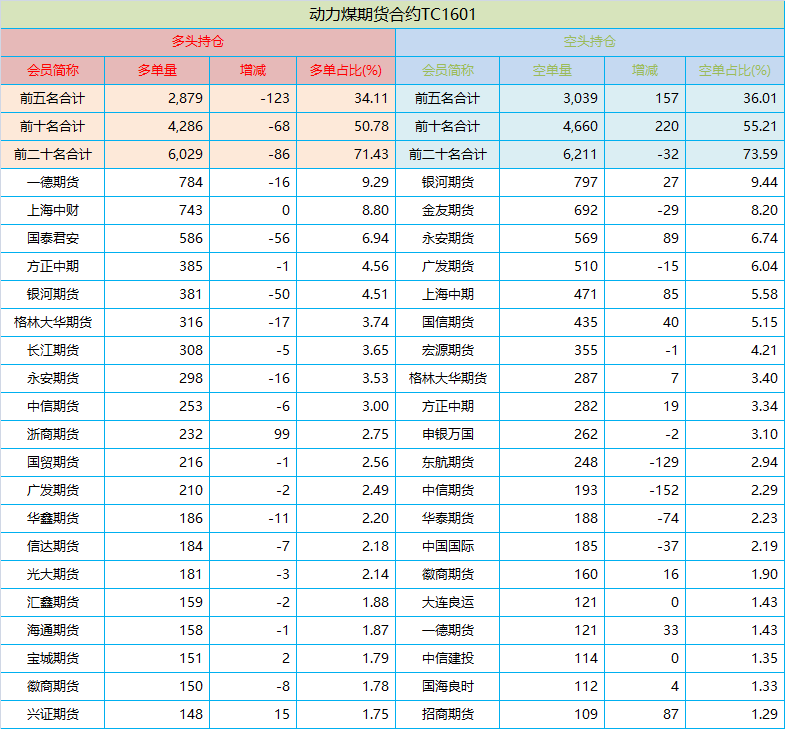Select 前二十名合计 short value 6,211
Viewport: 785px width, 729px height.
point(580,154)
